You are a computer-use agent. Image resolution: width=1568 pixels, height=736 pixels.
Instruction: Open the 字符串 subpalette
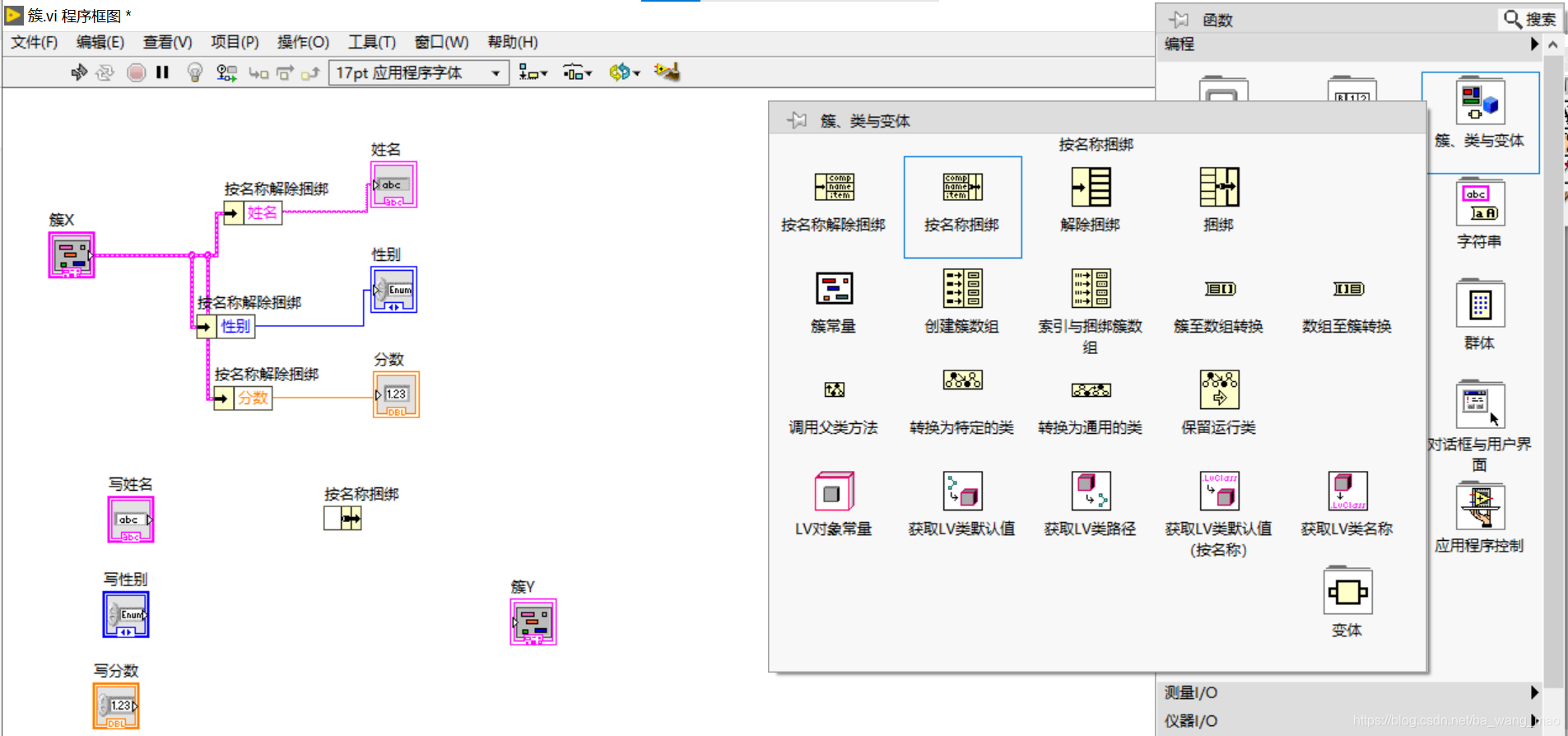point(1480,203)
